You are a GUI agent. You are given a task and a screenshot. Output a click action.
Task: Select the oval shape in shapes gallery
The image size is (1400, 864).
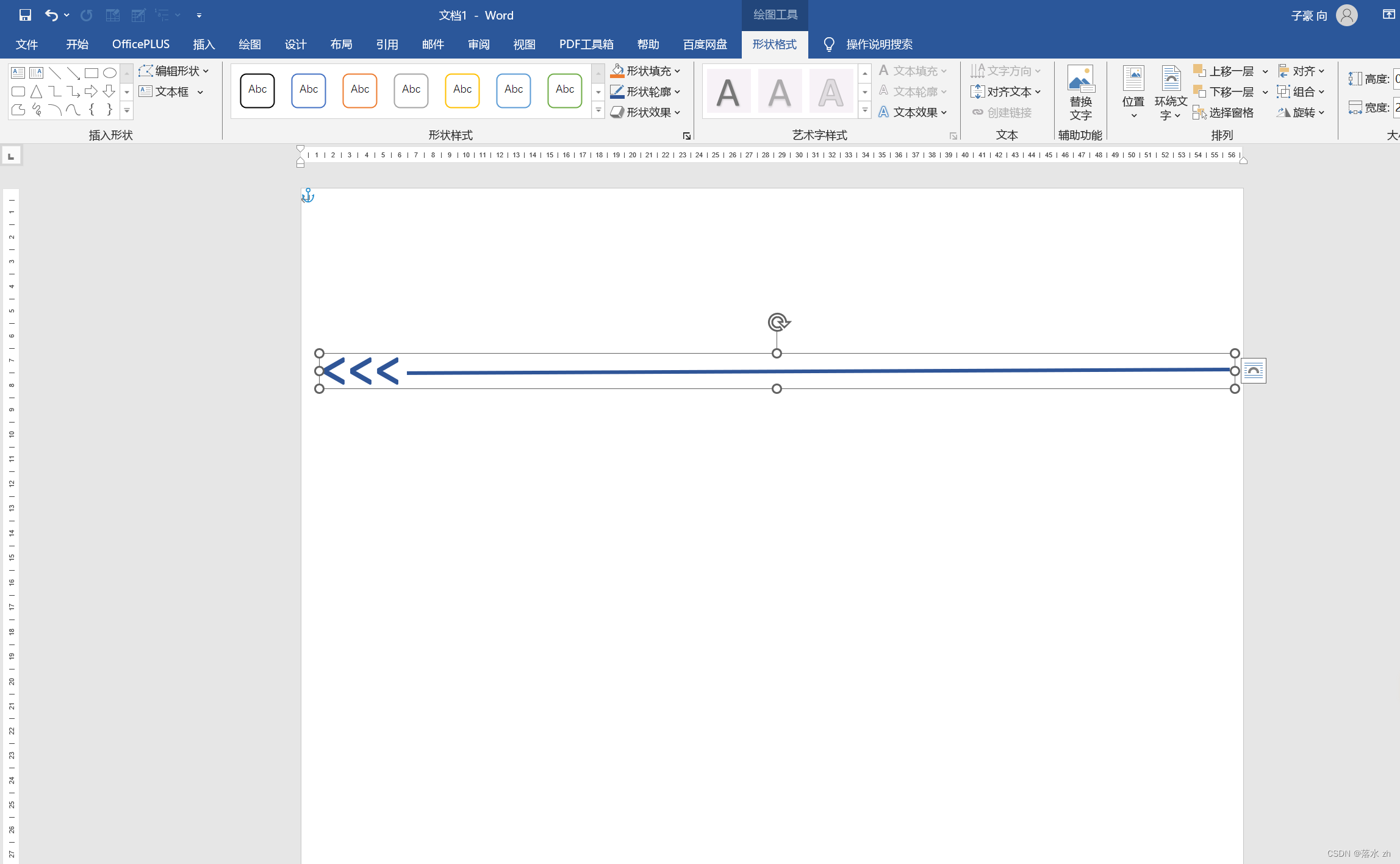click(x=109, y=73)
